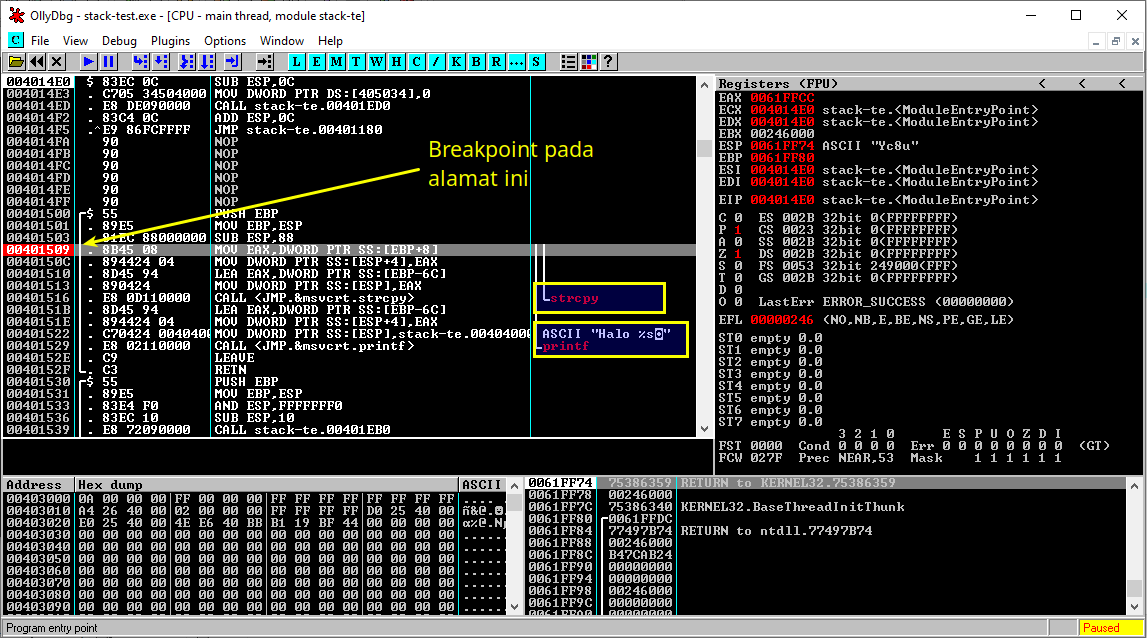This screenshot has width=1147, height=638.
Task: Show Executable modules with E button
Action: 316,62
